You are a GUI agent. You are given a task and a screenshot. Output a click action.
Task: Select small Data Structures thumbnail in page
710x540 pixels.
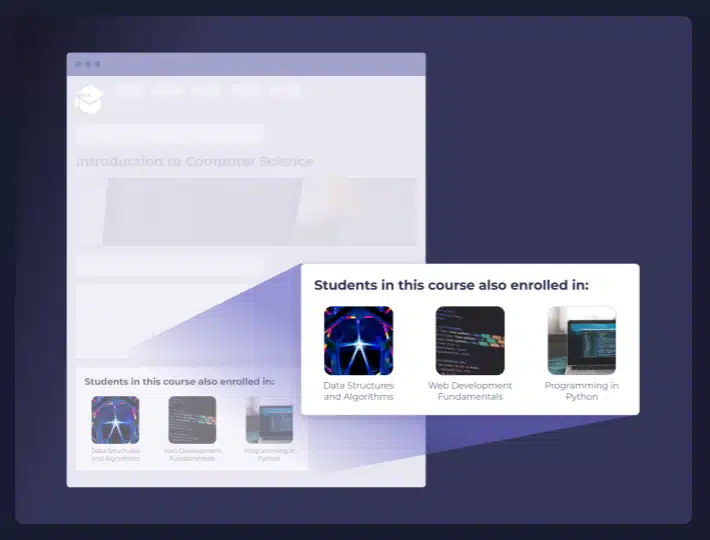click(x=115, y=420)
